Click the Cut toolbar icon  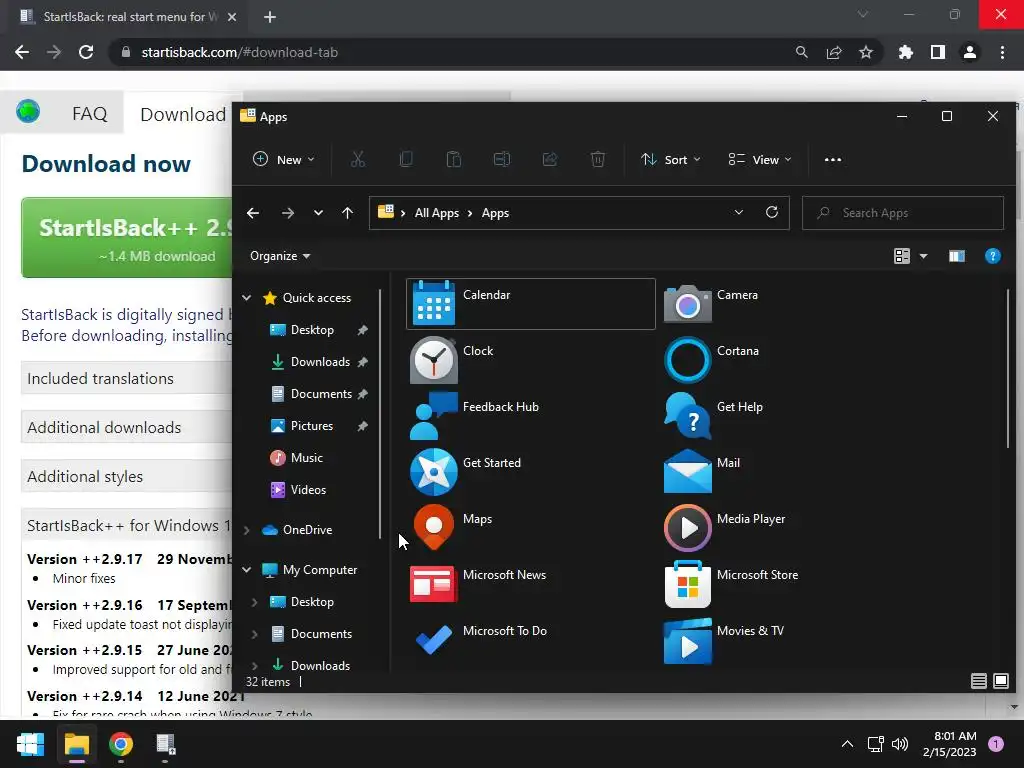(x=358, y=159)
